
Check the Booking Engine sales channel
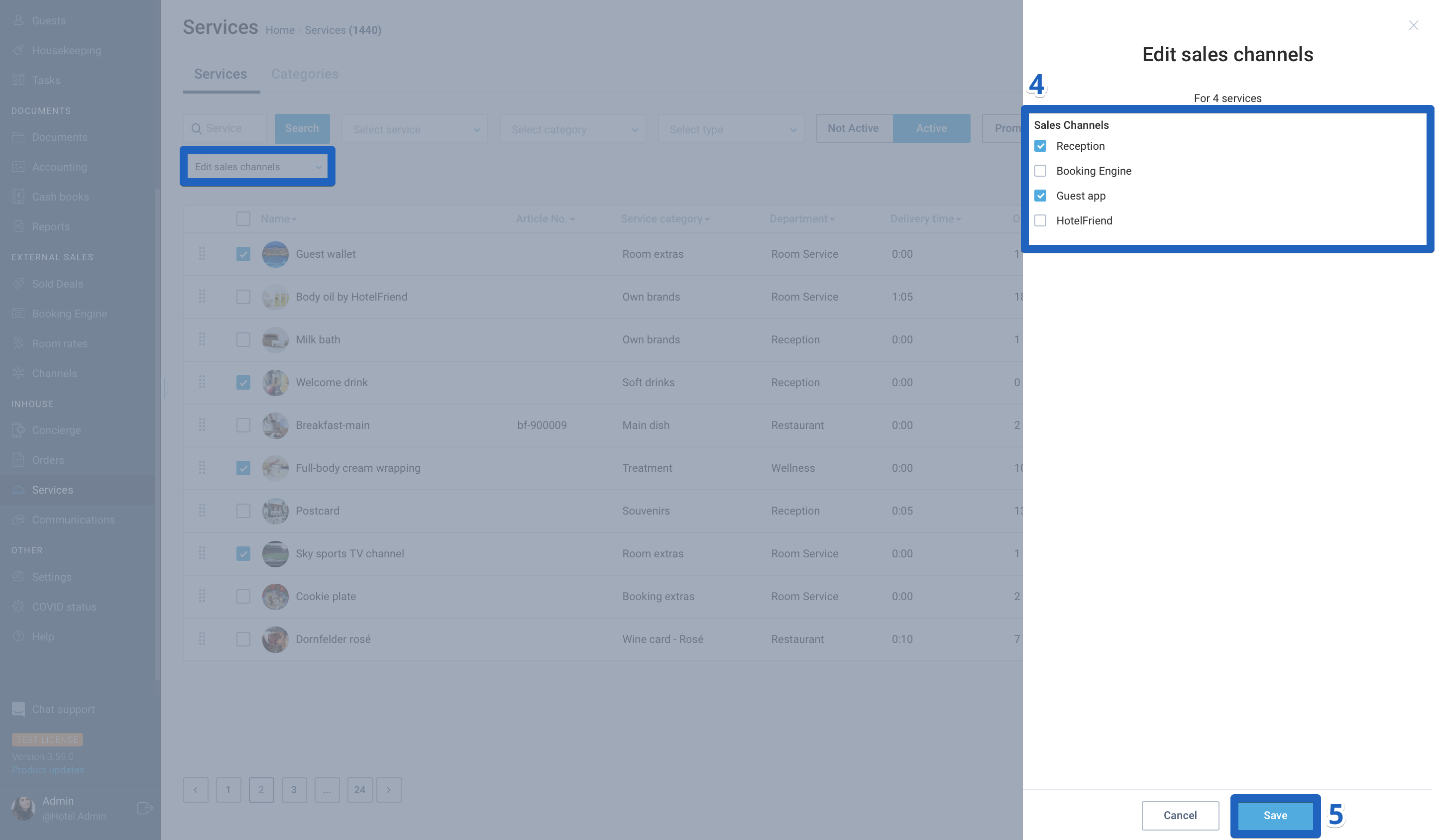tap(1040, 171)
